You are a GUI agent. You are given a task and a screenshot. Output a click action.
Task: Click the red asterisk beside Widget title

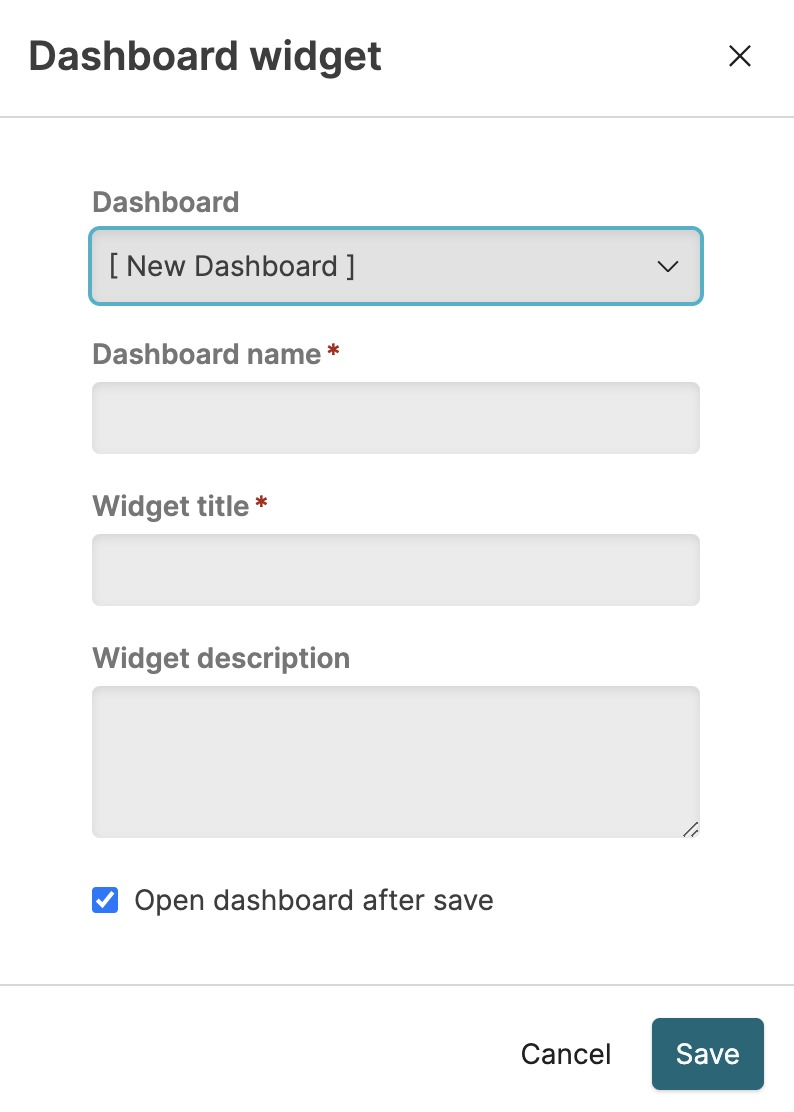click(261, 504)
